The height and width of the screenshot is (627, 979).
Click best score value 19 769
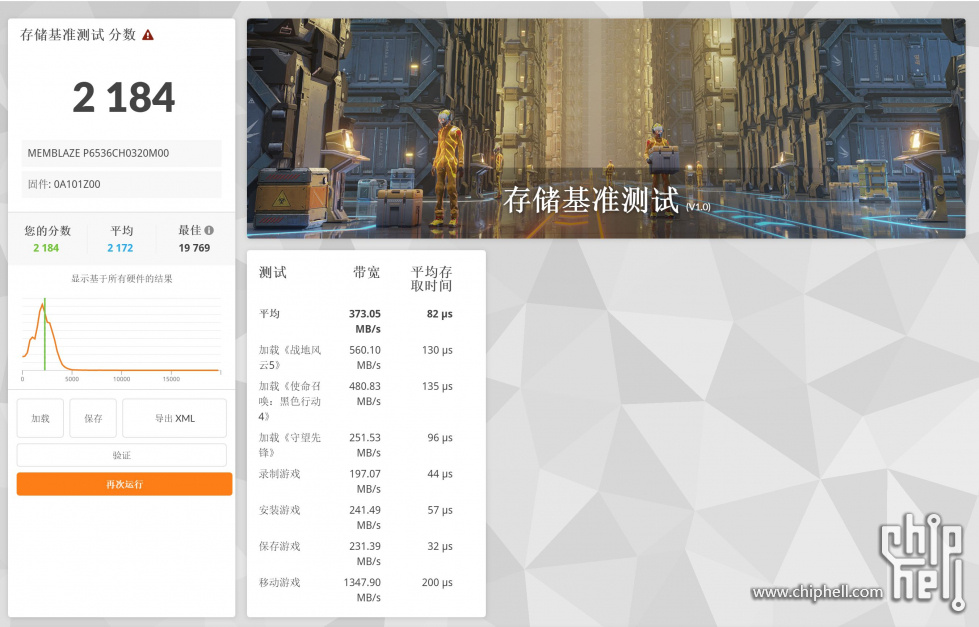[194, 248]
